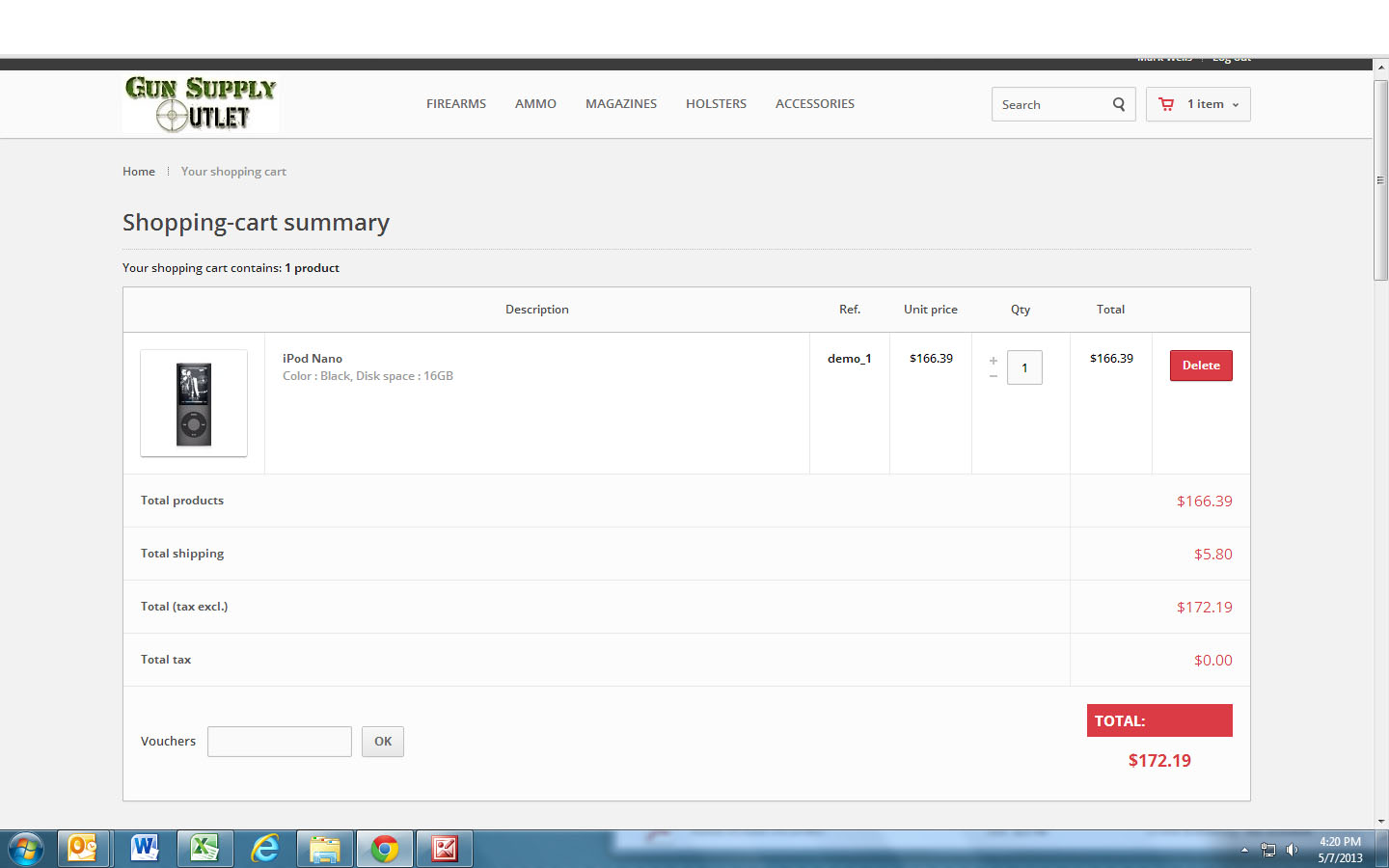1389x868 pixels.
Task: Click the shopping cart icon in header
Action: (1167, 104)
